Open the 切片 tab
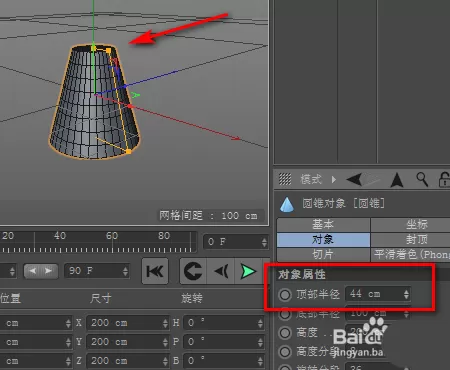 point(323,255)
